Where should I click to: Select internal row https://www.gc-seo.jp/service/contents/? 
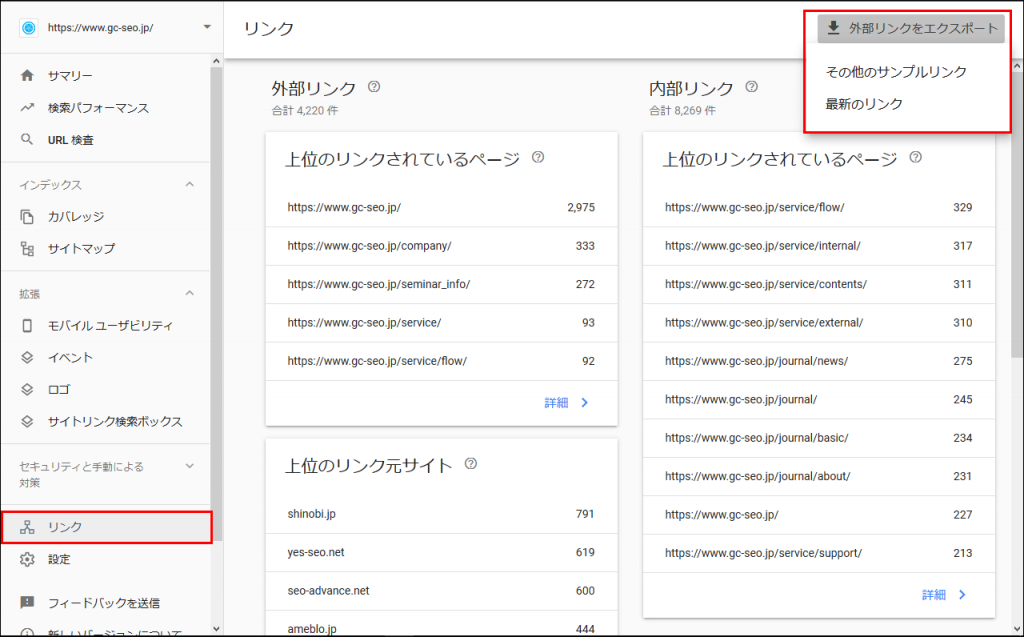(x=819, y=284)
